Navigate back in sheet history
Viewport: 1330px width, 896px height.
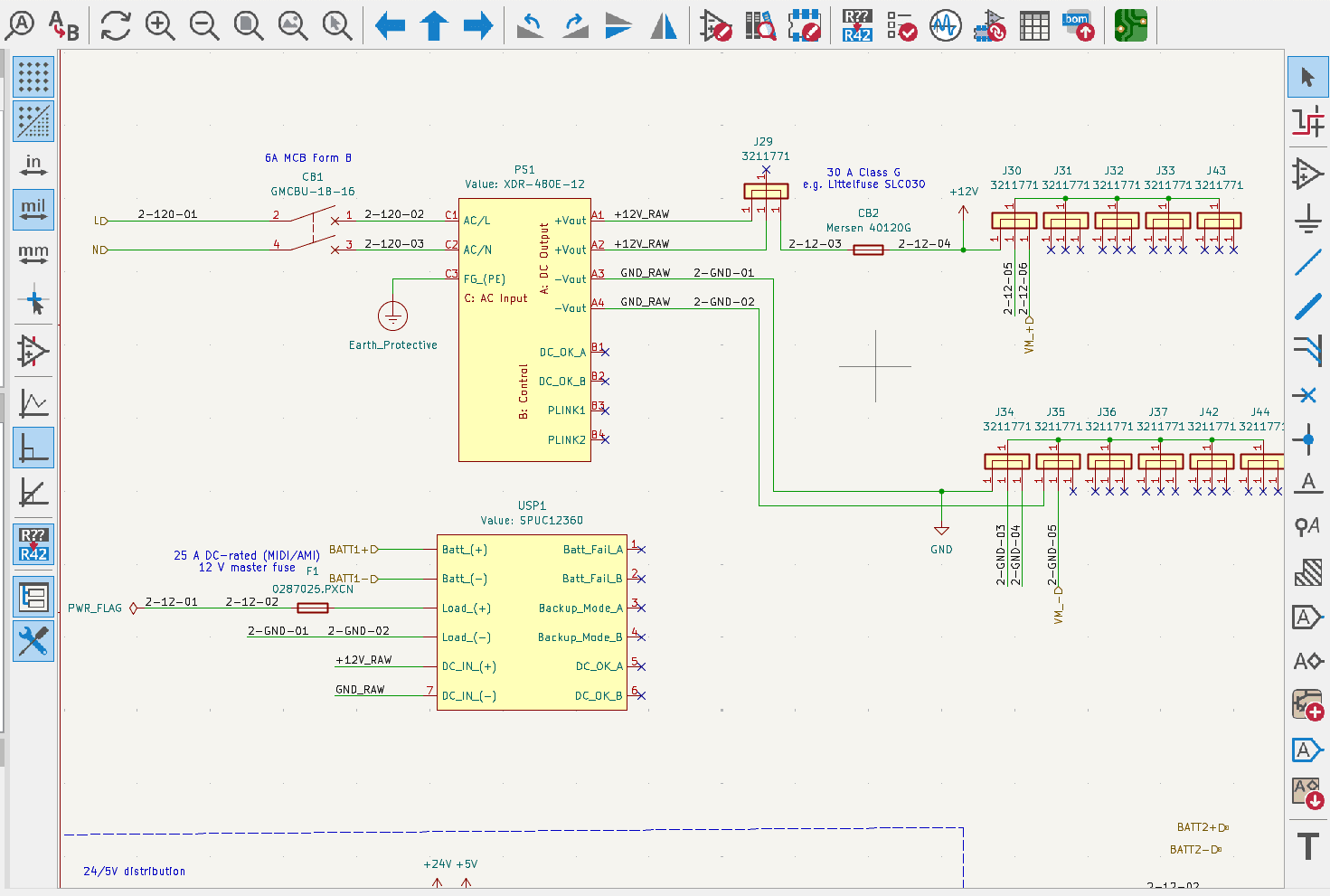tap(390, 25)
